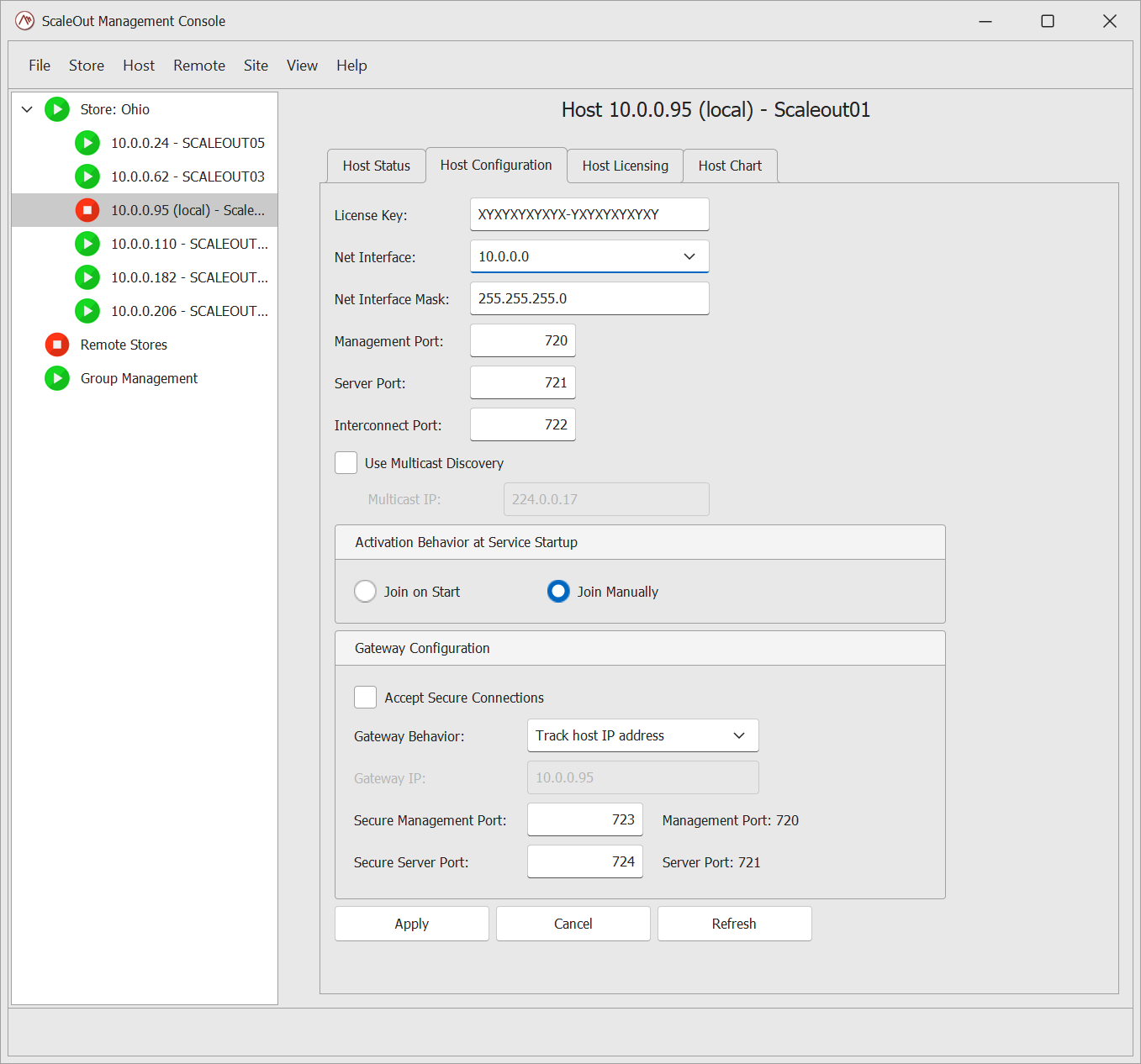Screen dimensions: 1141x1064
Task: Open the Remote menu
Action: [x=199, y=66]
